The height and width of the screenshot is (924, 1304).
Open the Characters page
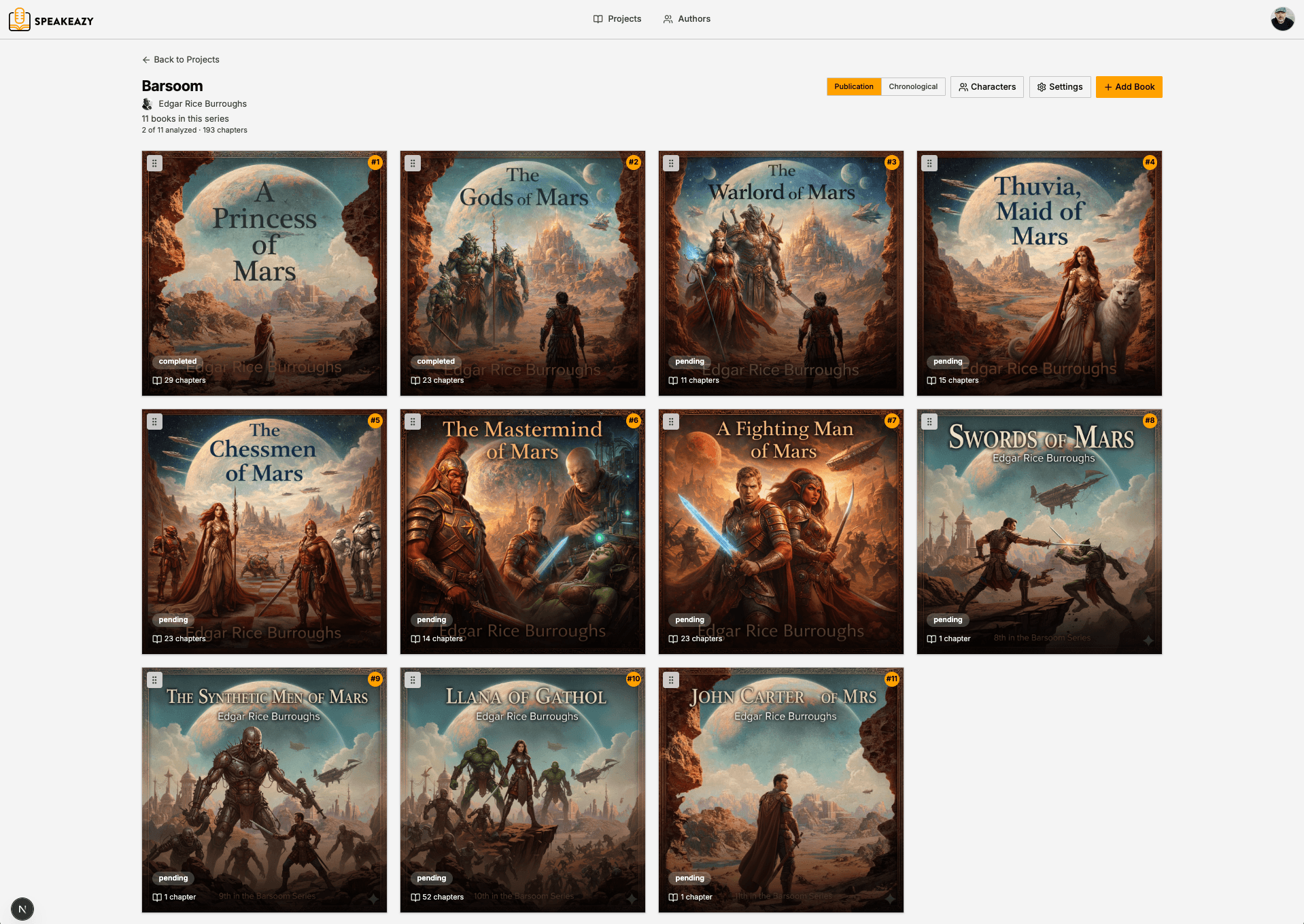click(x=986, y=87)
